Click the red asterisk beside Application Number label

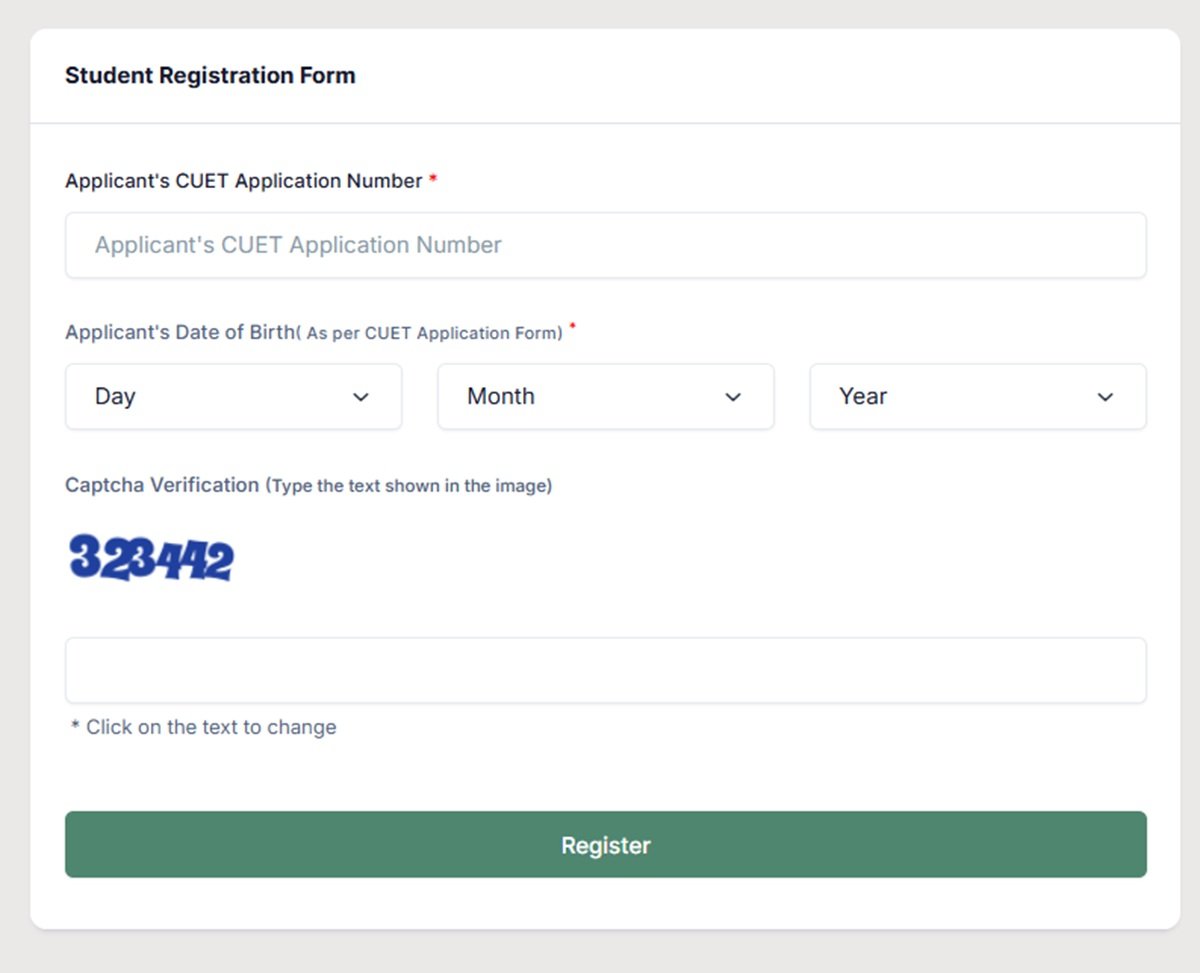tap(433, 178)
